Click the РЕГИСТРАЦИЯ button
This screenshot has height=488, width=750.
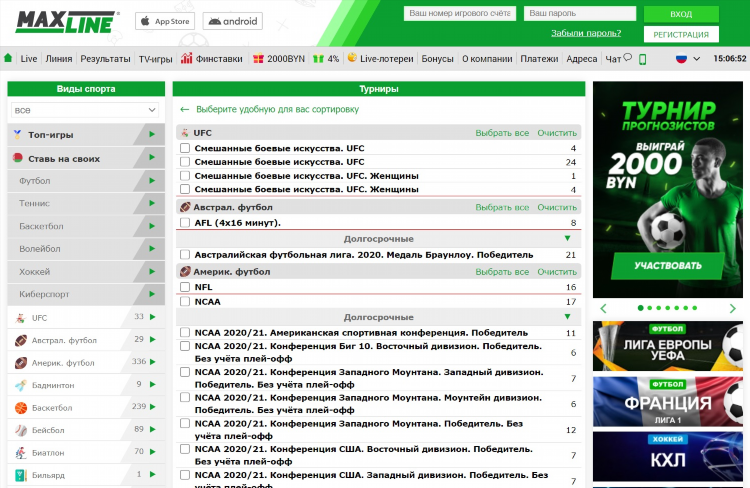681,34
